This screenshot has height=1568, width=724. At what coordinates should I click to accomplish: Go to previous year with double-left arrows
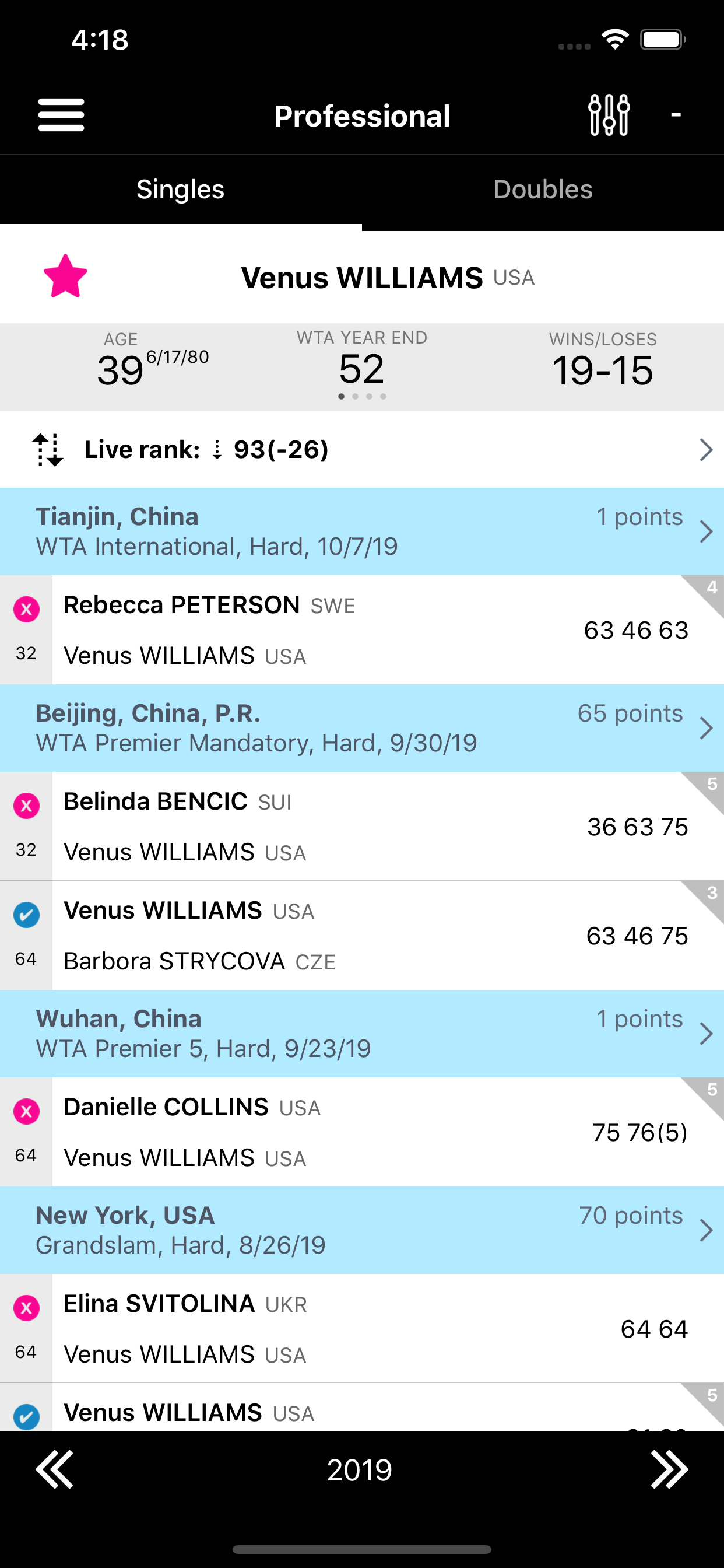[55, 1469]
